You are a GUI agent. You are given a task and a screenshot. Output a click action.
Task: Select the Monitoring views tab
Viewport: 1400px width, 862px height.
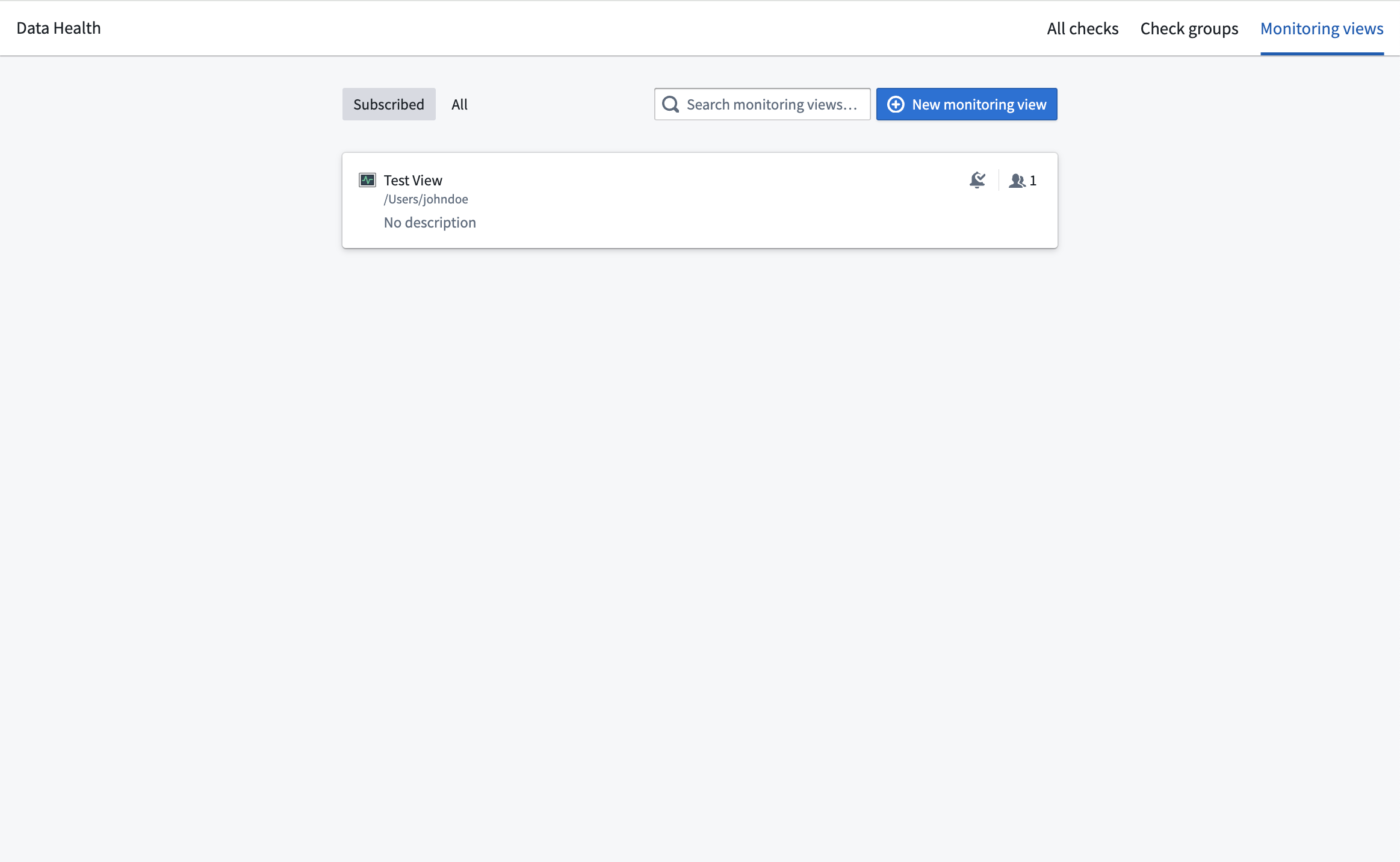(x=1321, y=27)
